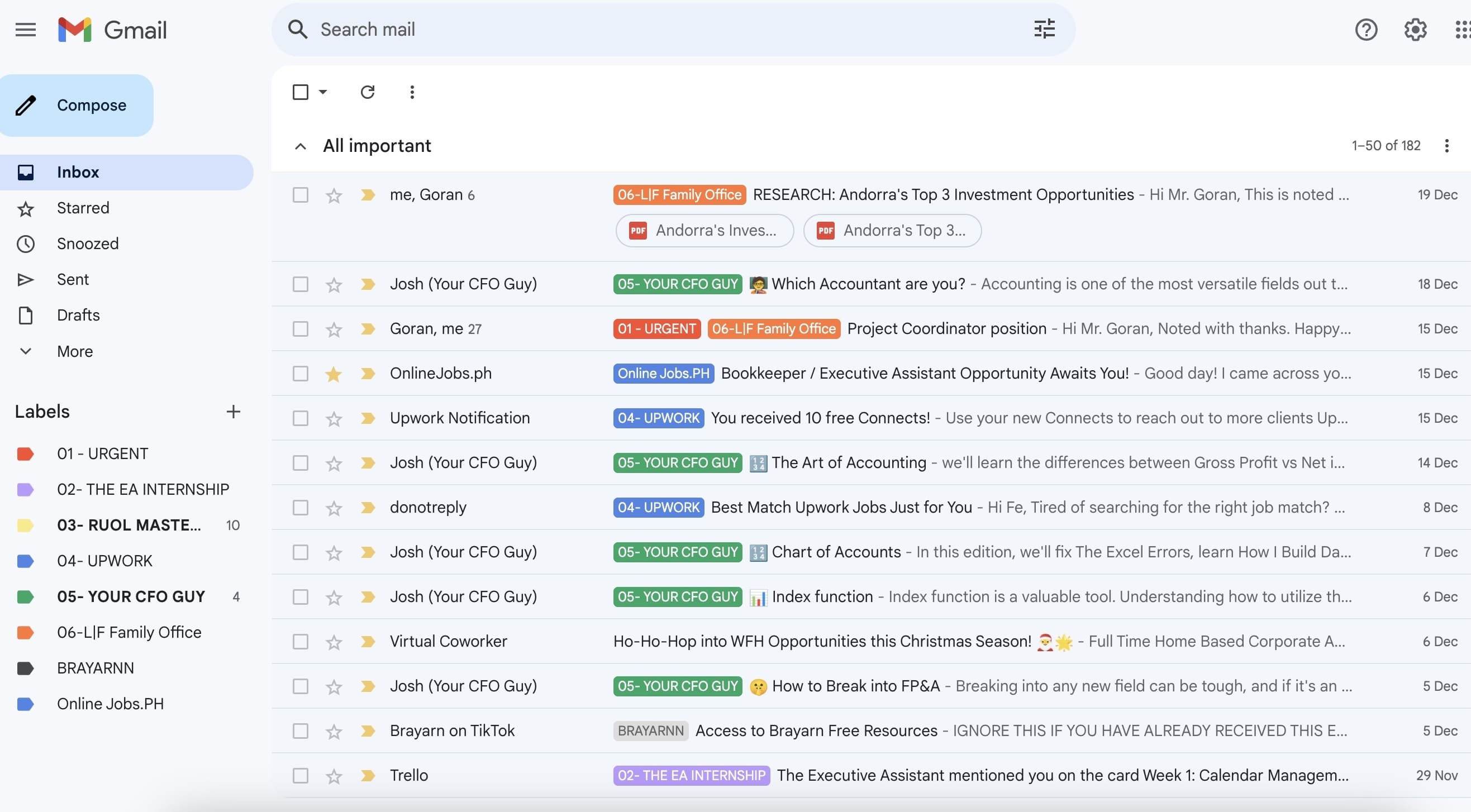Refresh the mail list

(x=367, y=92)
